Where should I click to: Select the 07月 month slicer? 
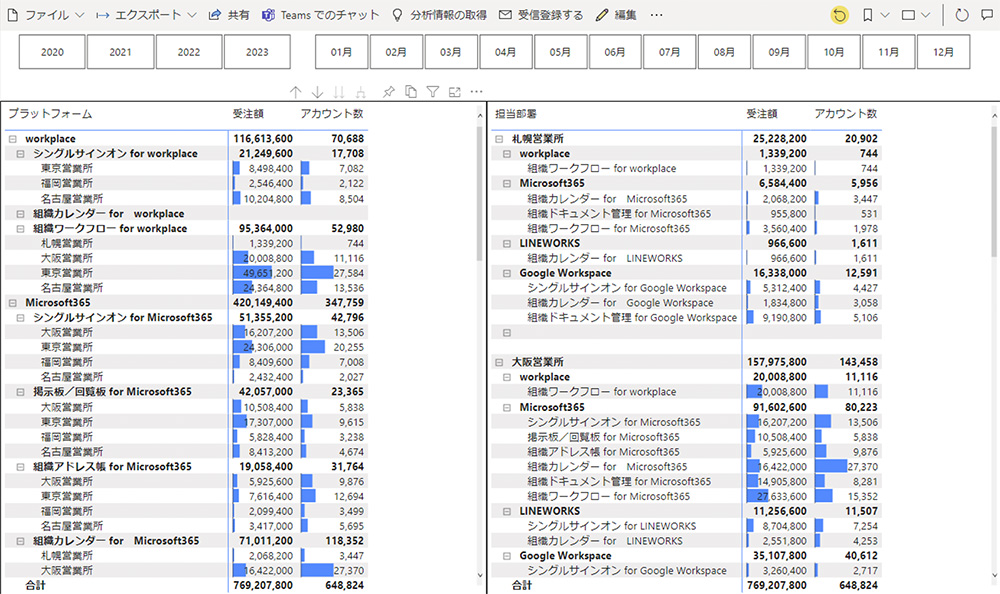click(x=670, y=52)
